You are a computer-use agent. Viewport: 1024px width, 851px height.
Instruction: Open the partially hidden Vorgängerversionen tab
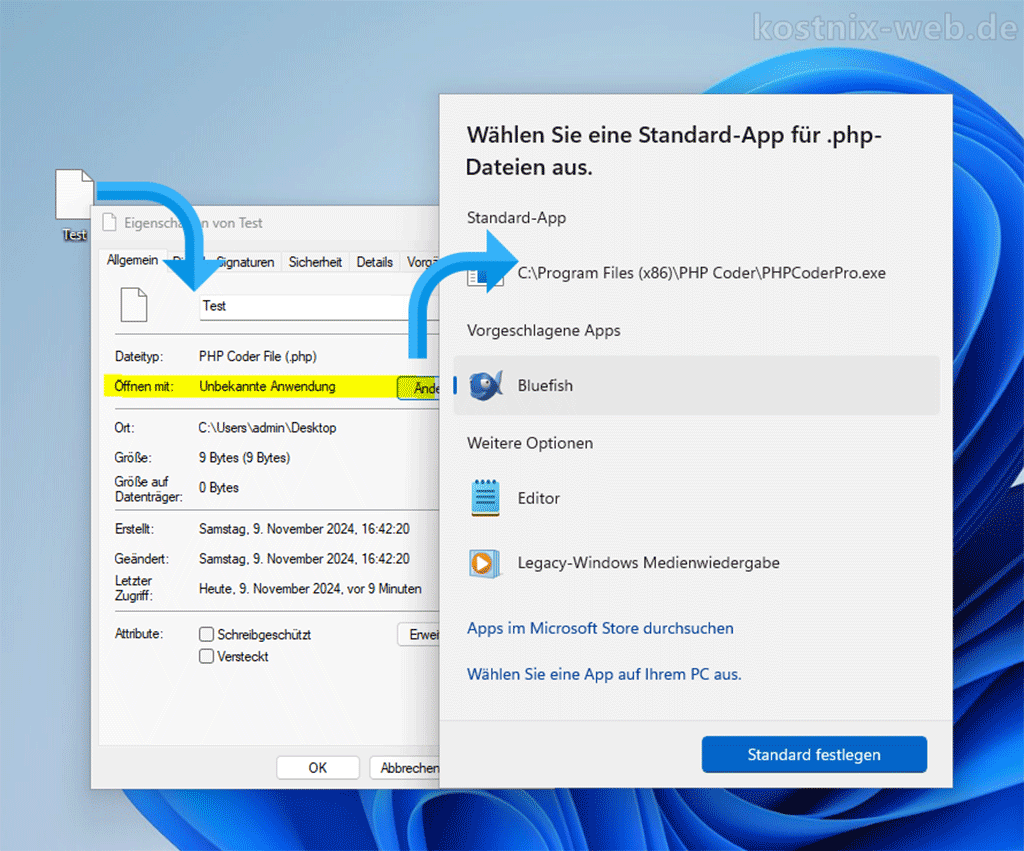click(x=421, y=262)
